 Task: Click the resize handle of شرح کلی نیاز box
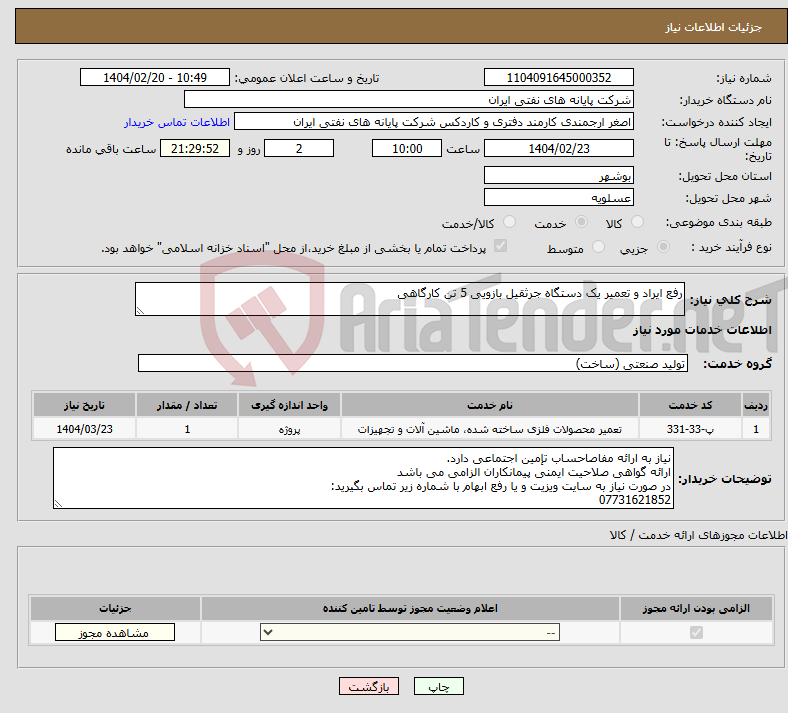pyautogui.click(x=140, y=311)
